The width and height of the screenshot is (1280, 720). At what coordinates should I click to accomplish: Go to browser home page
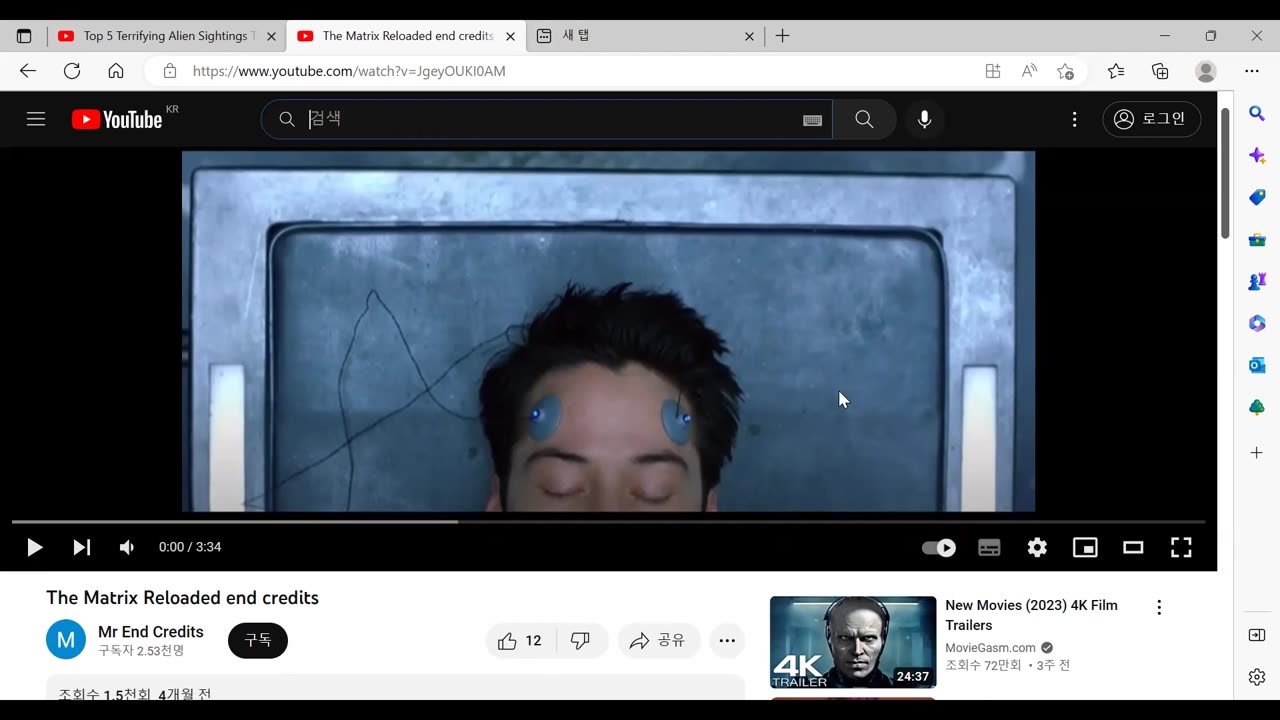(x=116, y=71)
